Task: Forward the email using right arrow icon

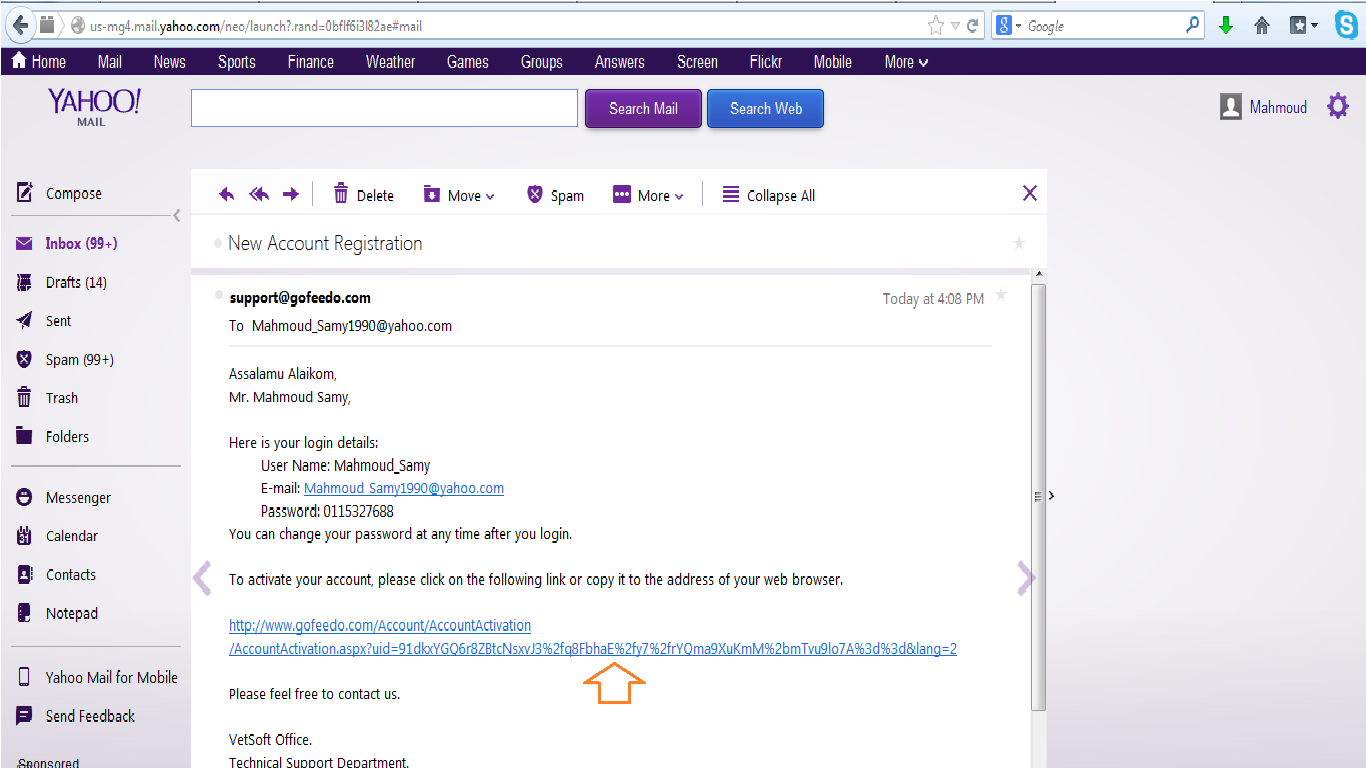Action: point(291,194)
